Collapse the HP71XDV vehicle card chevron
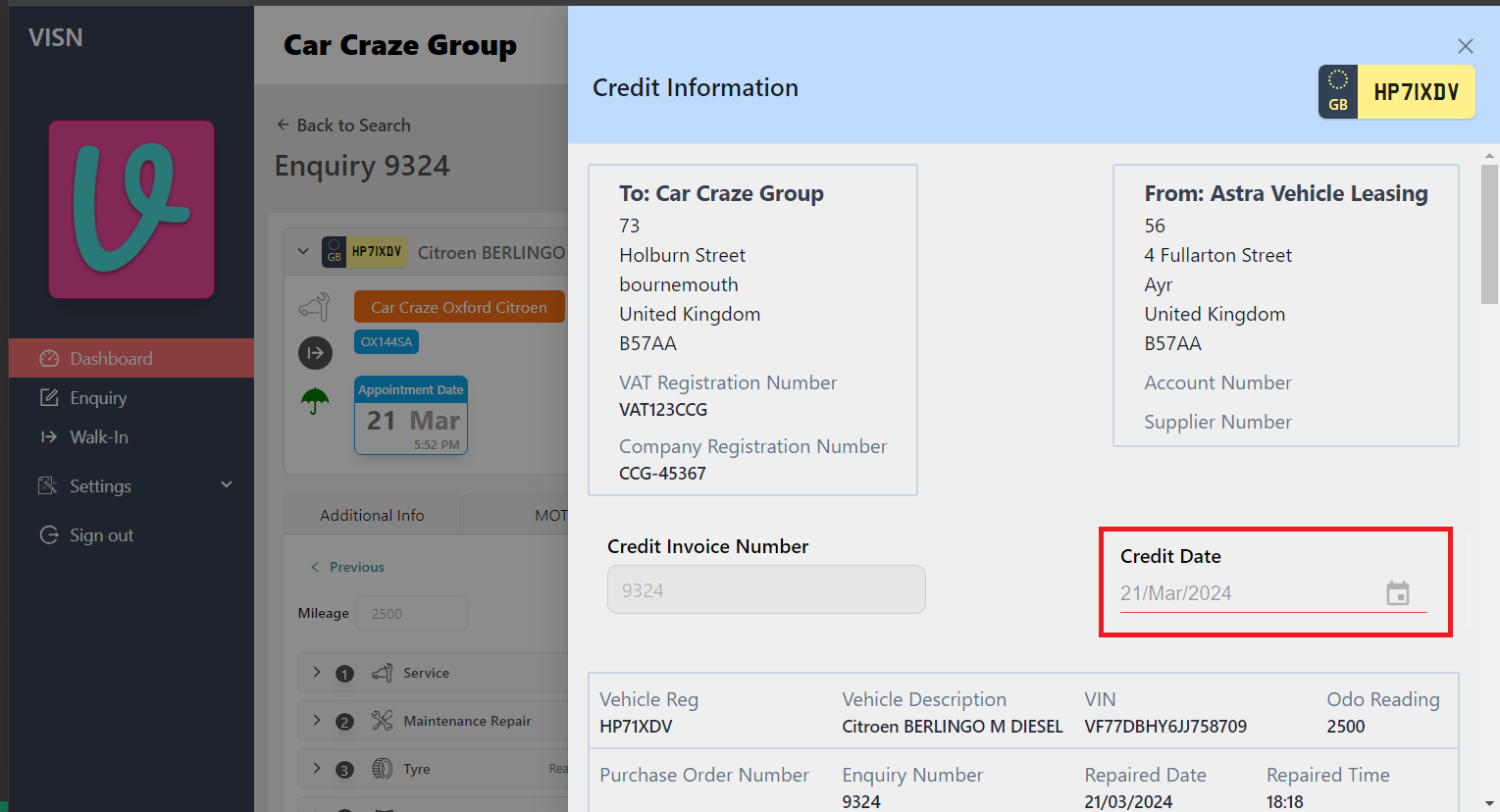 [303, 252]
